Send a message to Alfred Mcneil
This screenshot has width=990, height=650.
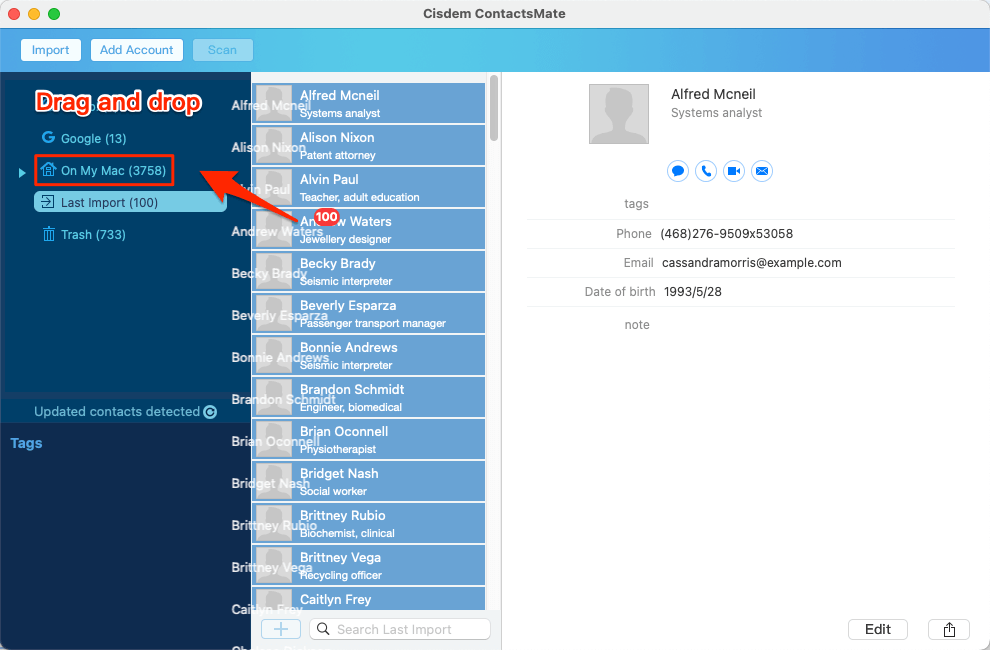[677, 171]
